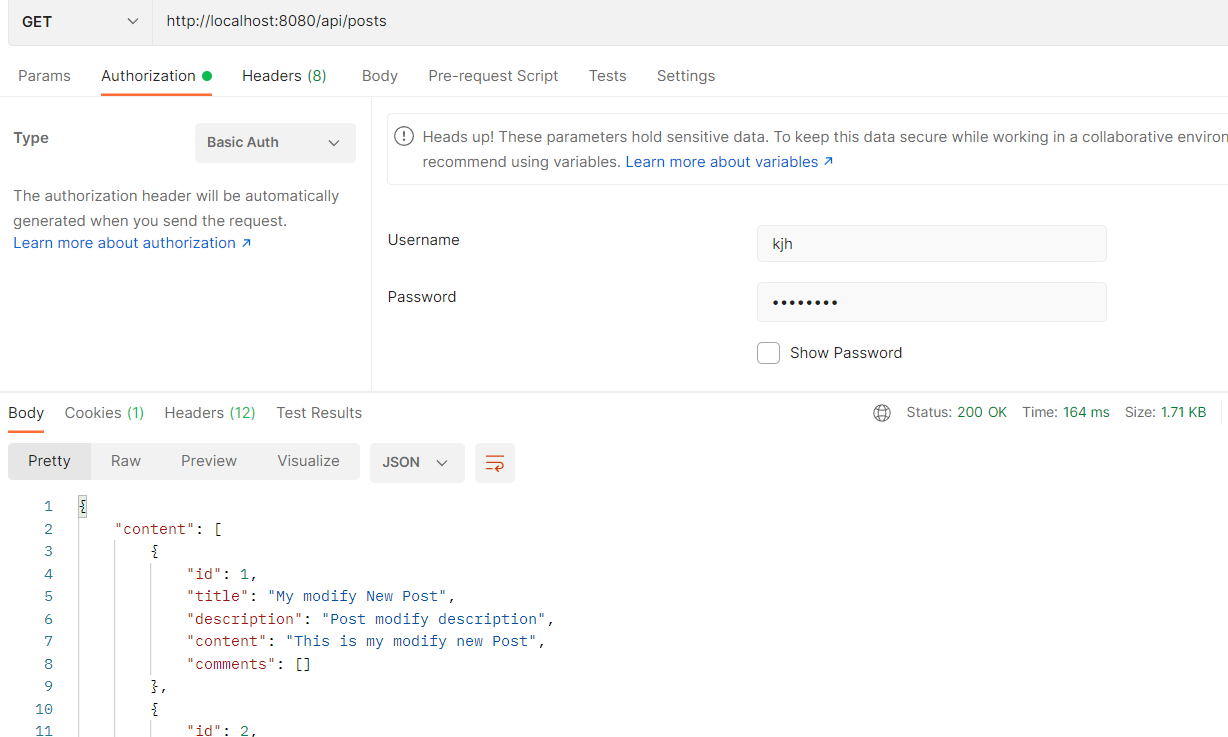Toggle the wrap lines icon
Screen dimensions: 1228x737
click(495, 463)
